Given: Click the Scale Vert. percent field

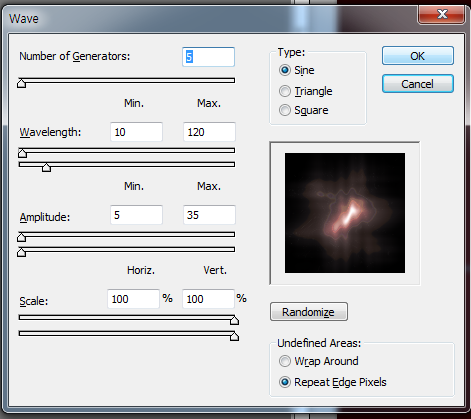Looking at the screenshot, I should tap(208, 299).
